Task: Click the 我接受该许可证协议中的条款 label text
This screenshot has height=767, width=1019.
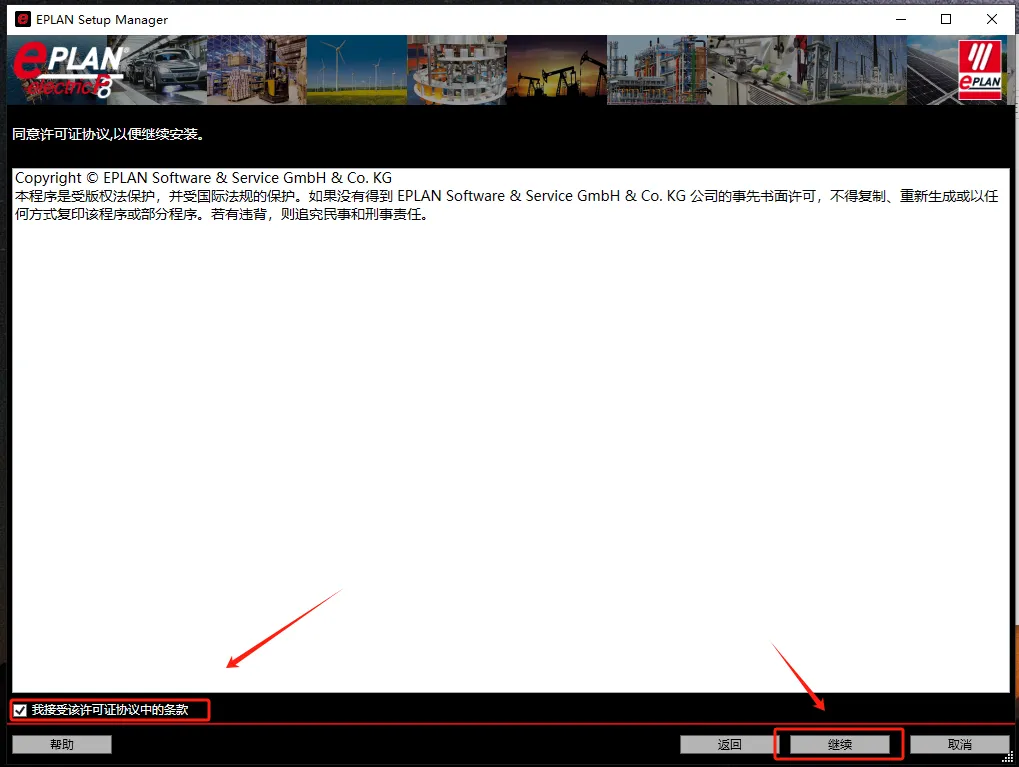Action: [x=110, y=710]
